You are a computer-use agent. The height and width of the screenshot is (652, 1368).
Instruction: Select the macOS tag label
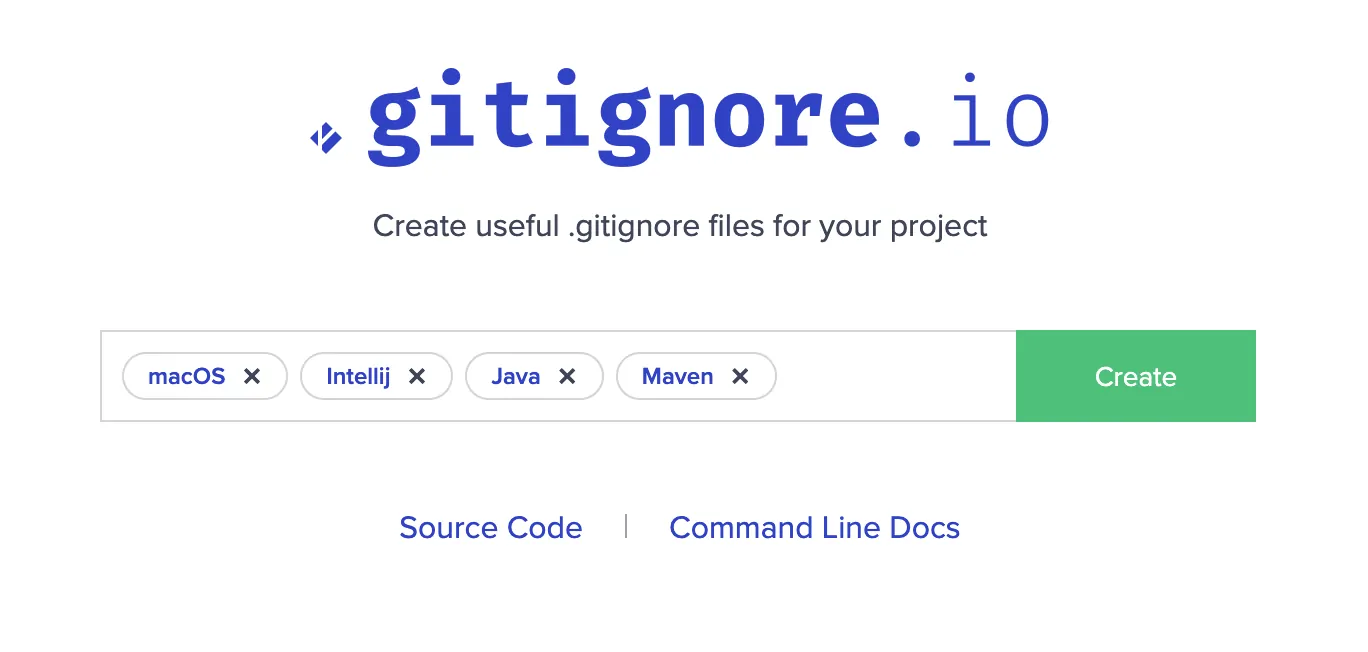187,377
